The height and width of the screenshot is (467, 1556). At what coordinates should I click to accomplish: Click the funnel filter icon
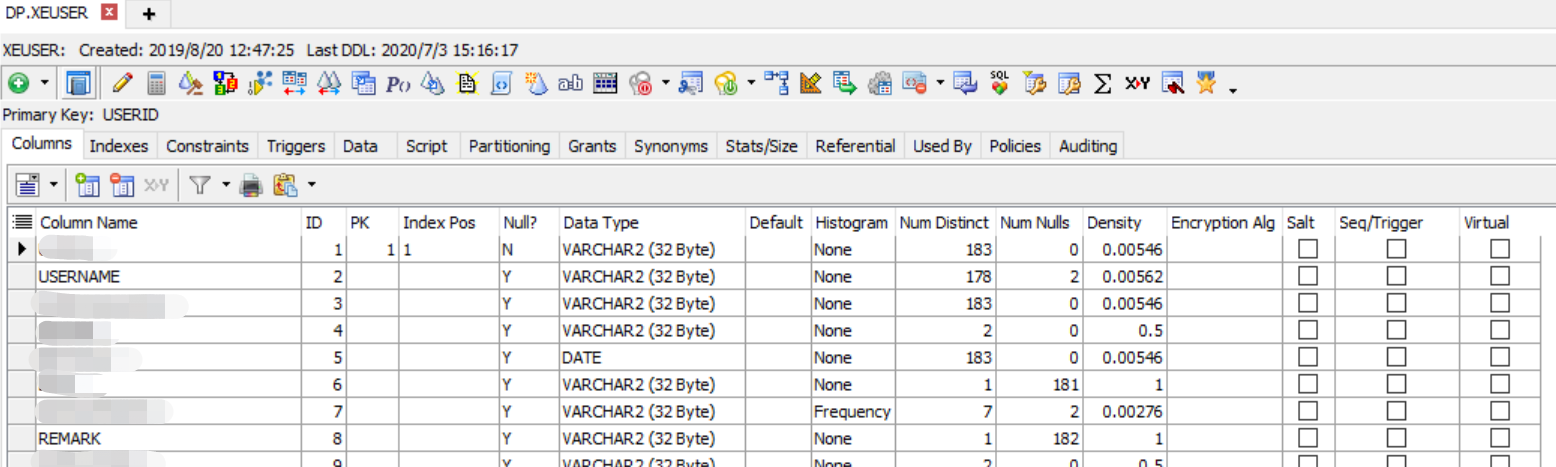tap(199, 184)
